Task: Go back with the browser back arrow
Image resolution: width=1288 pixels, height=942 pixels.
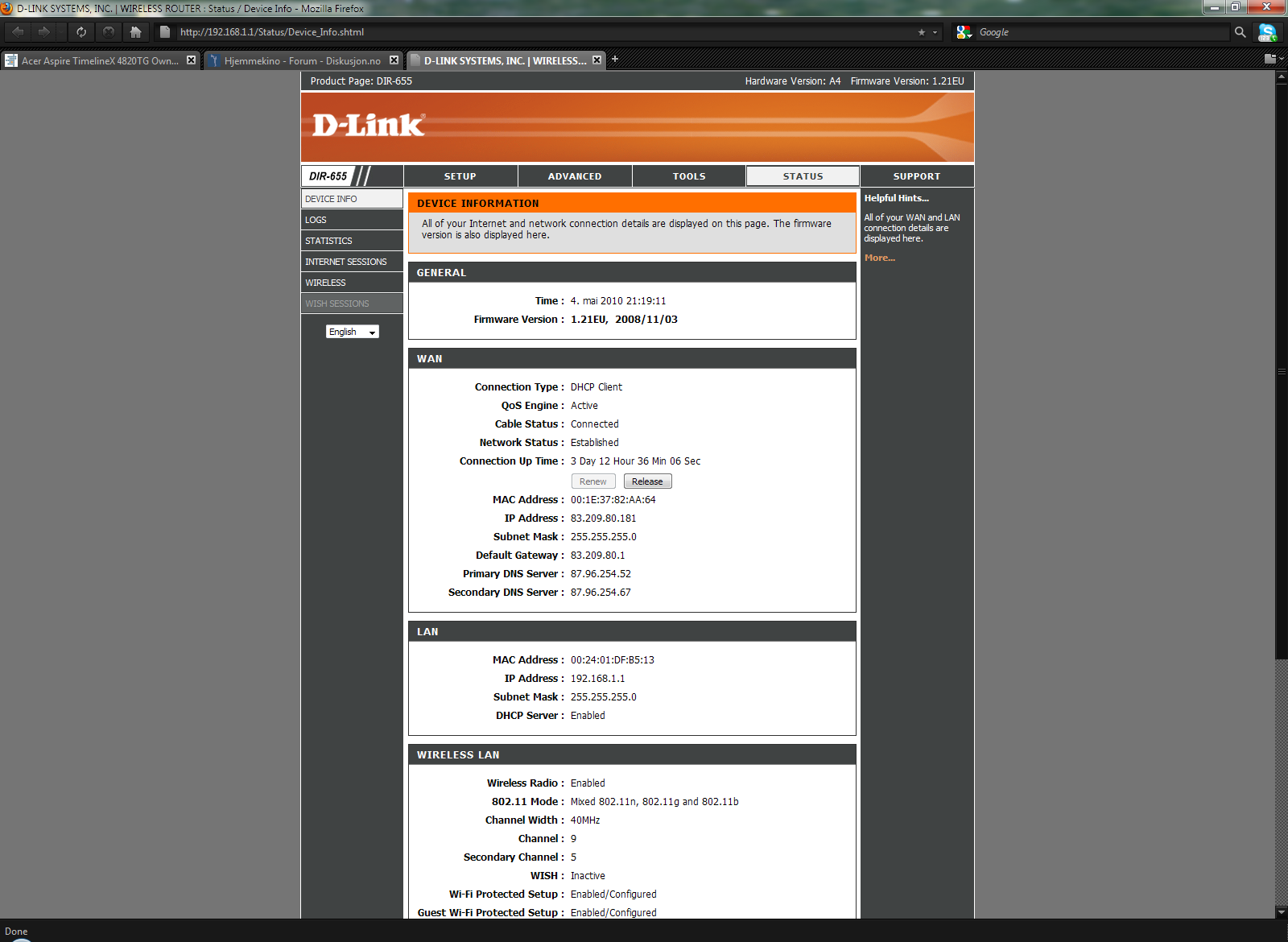Action: [18, 32]
